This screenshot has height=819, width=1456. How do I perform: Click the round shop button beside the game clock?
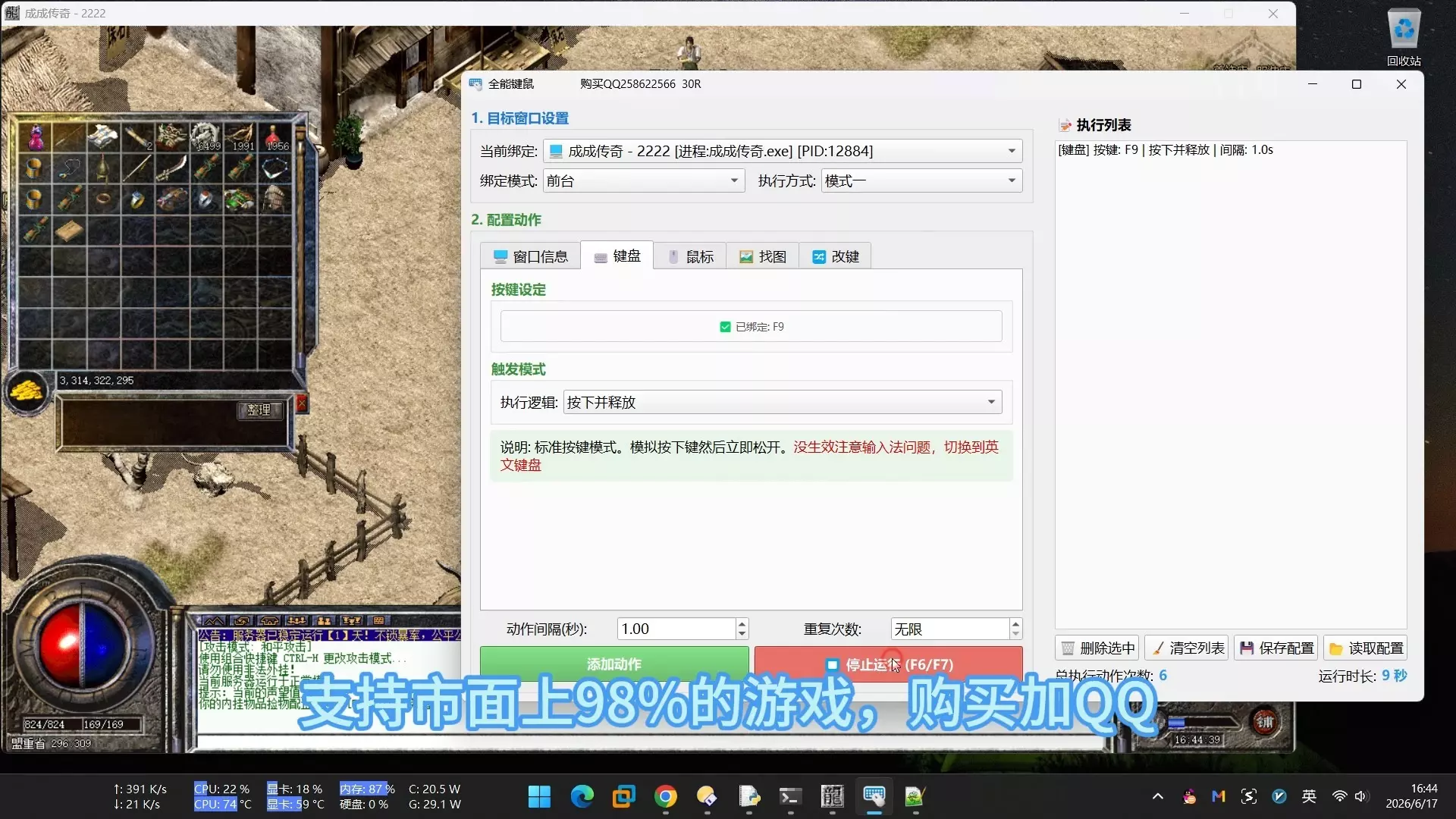tap(1264, 722)
